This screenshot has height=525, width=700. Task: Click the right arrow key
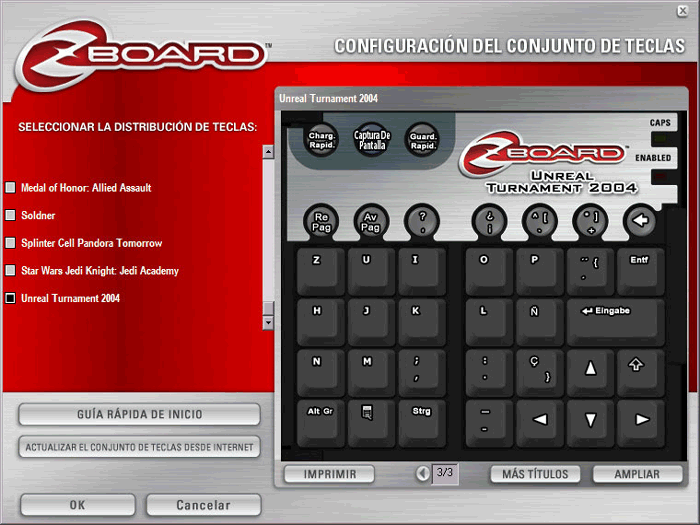click(x=641, y=423)
